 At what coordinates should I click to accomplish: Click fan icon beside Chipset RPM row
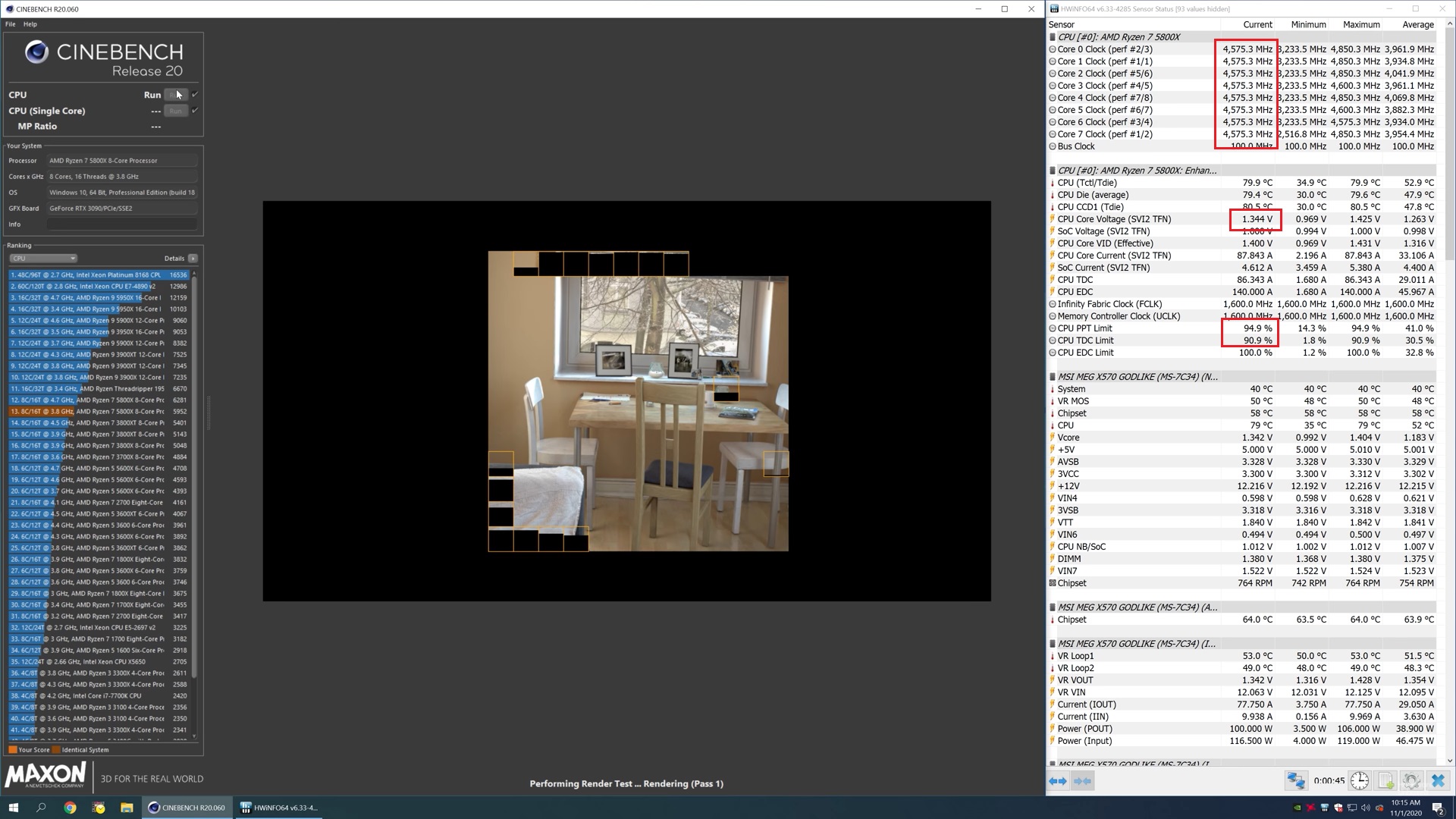pyautogui.click(x=1053, y=583)
